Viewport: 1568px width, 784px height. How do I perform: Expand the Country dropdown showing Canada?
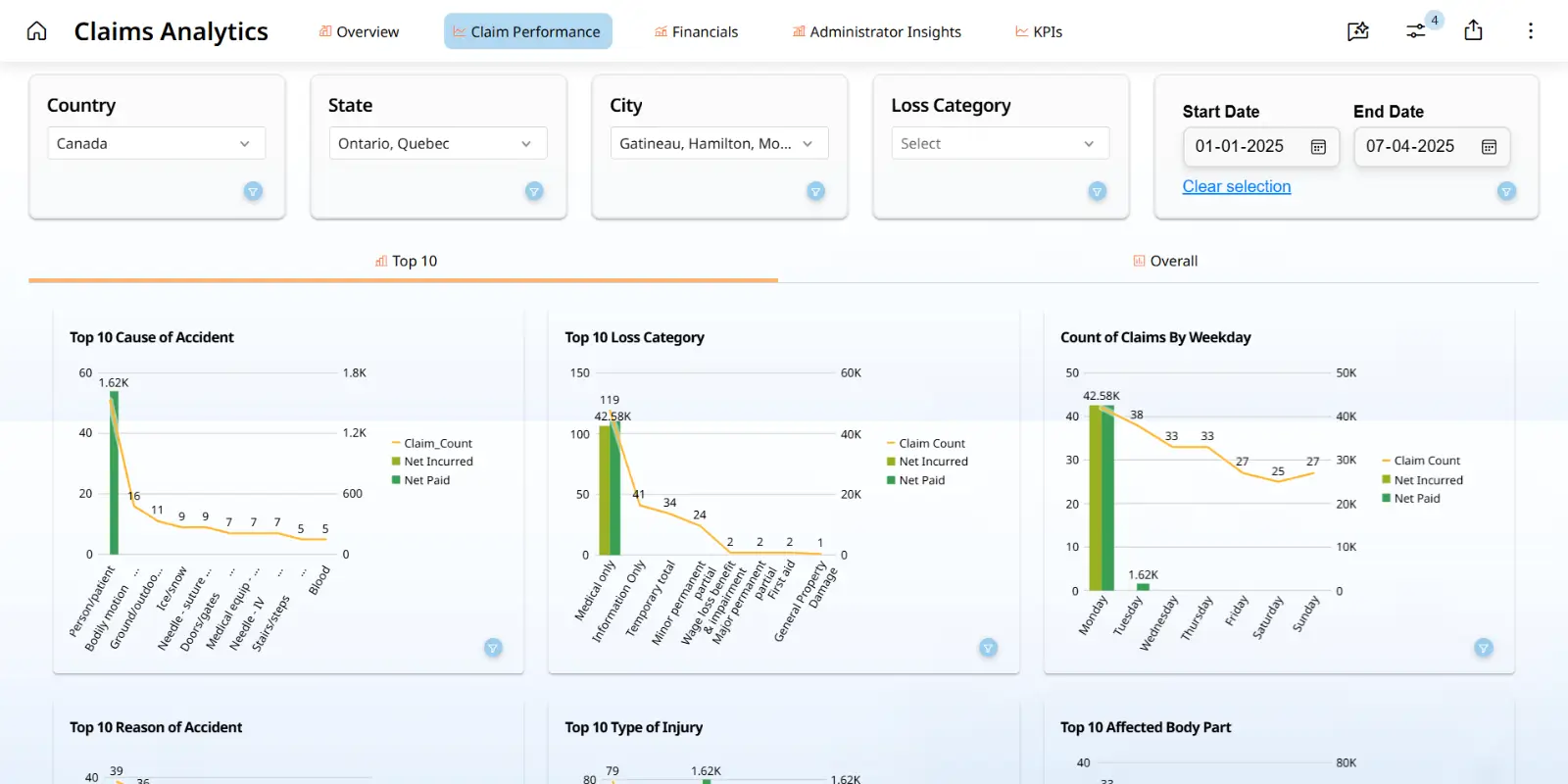tap(156, 143)
